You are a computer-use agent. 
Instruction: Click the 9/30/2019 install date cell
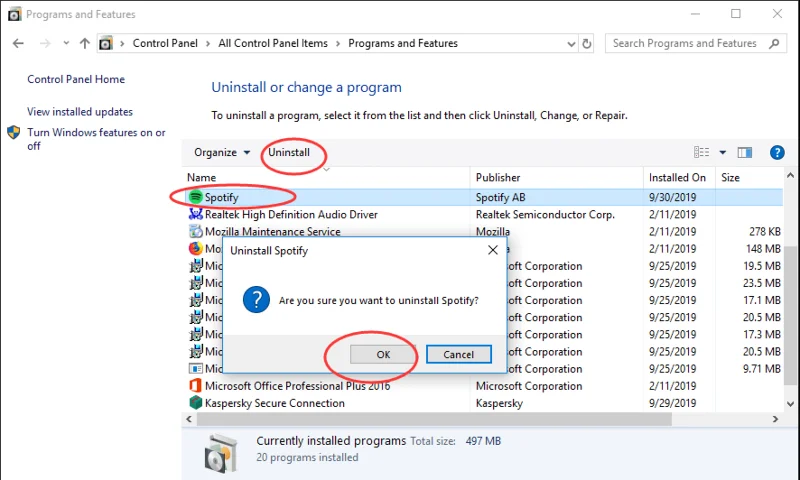tap(672, 197)
